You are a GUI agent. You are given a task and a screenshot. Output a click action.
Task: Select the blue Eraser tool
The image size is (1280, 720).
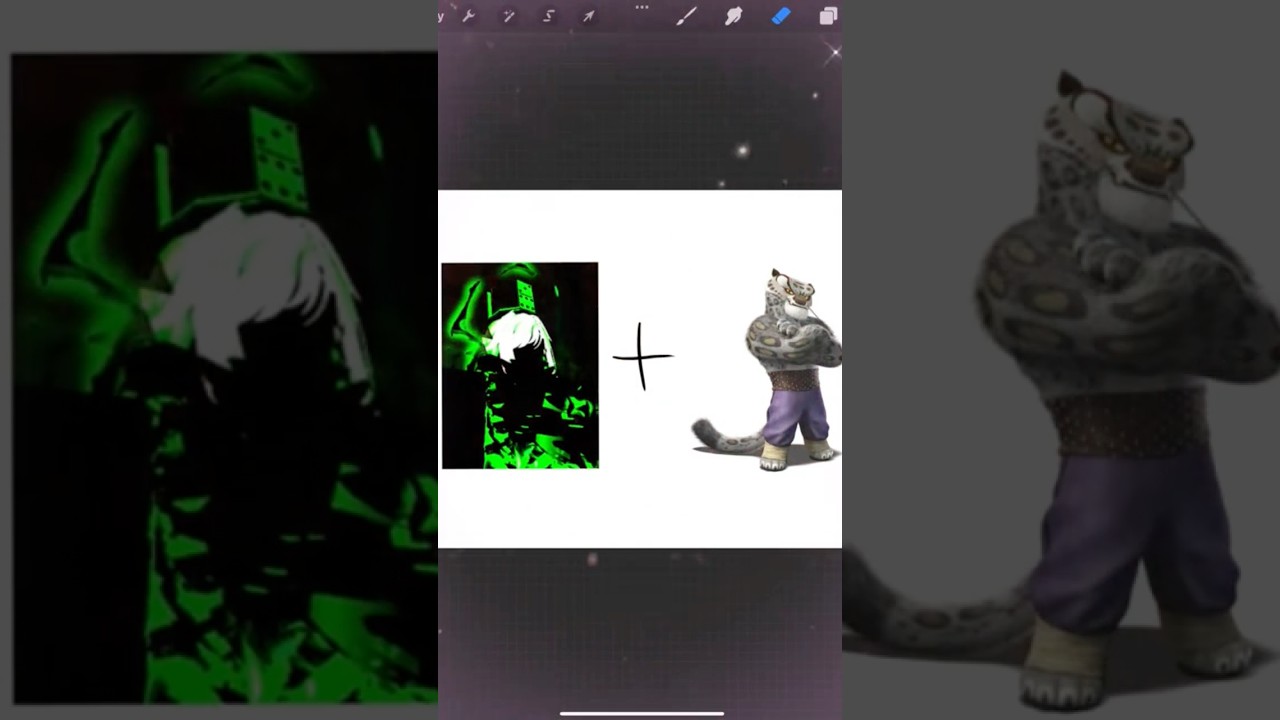781,16
